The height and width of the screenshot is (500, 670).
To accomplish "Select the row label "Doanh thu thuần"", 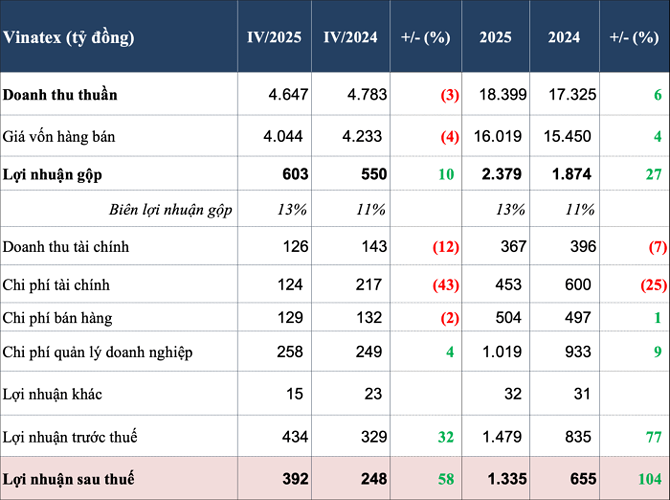I will click(x=60, y=94).
